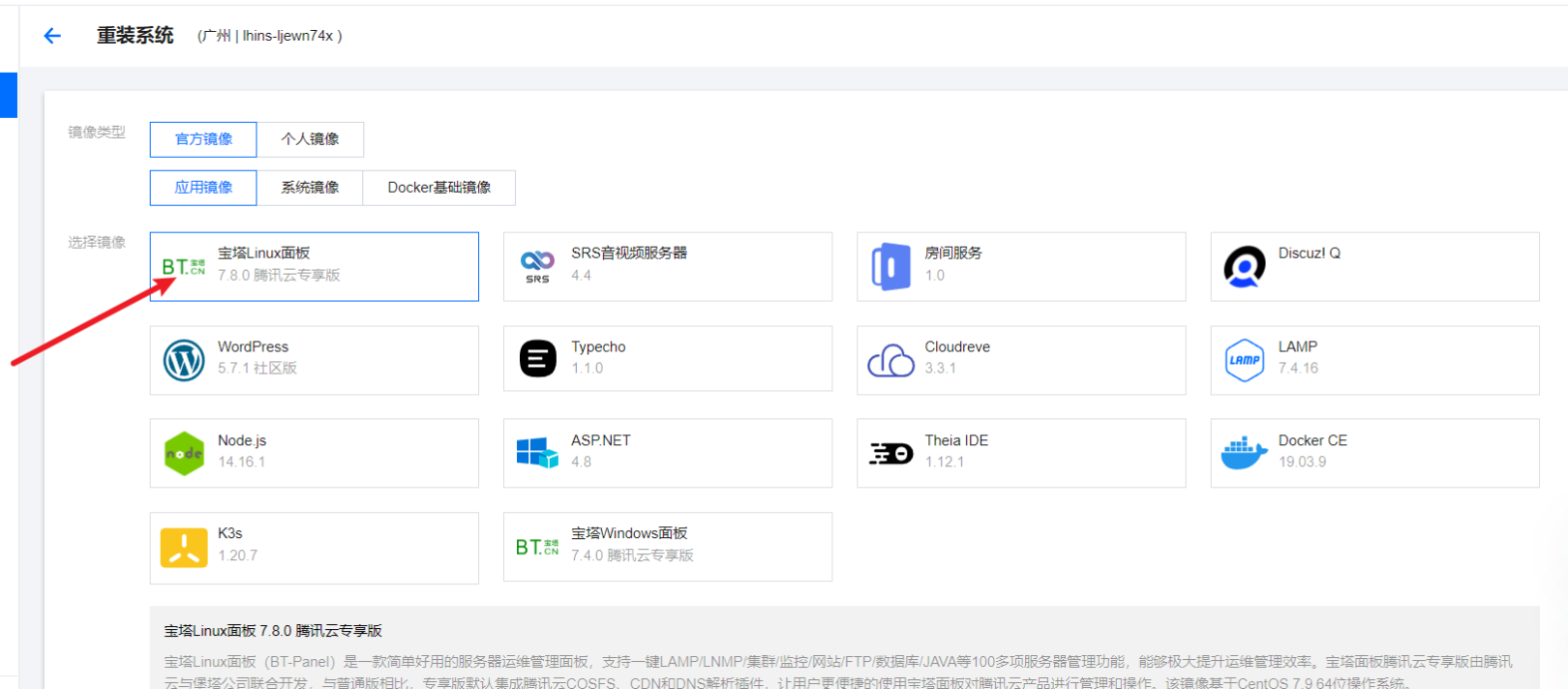Pick the Typecho image title
The height and width of the screenshot is (689, 1568).
click(598, 346)
